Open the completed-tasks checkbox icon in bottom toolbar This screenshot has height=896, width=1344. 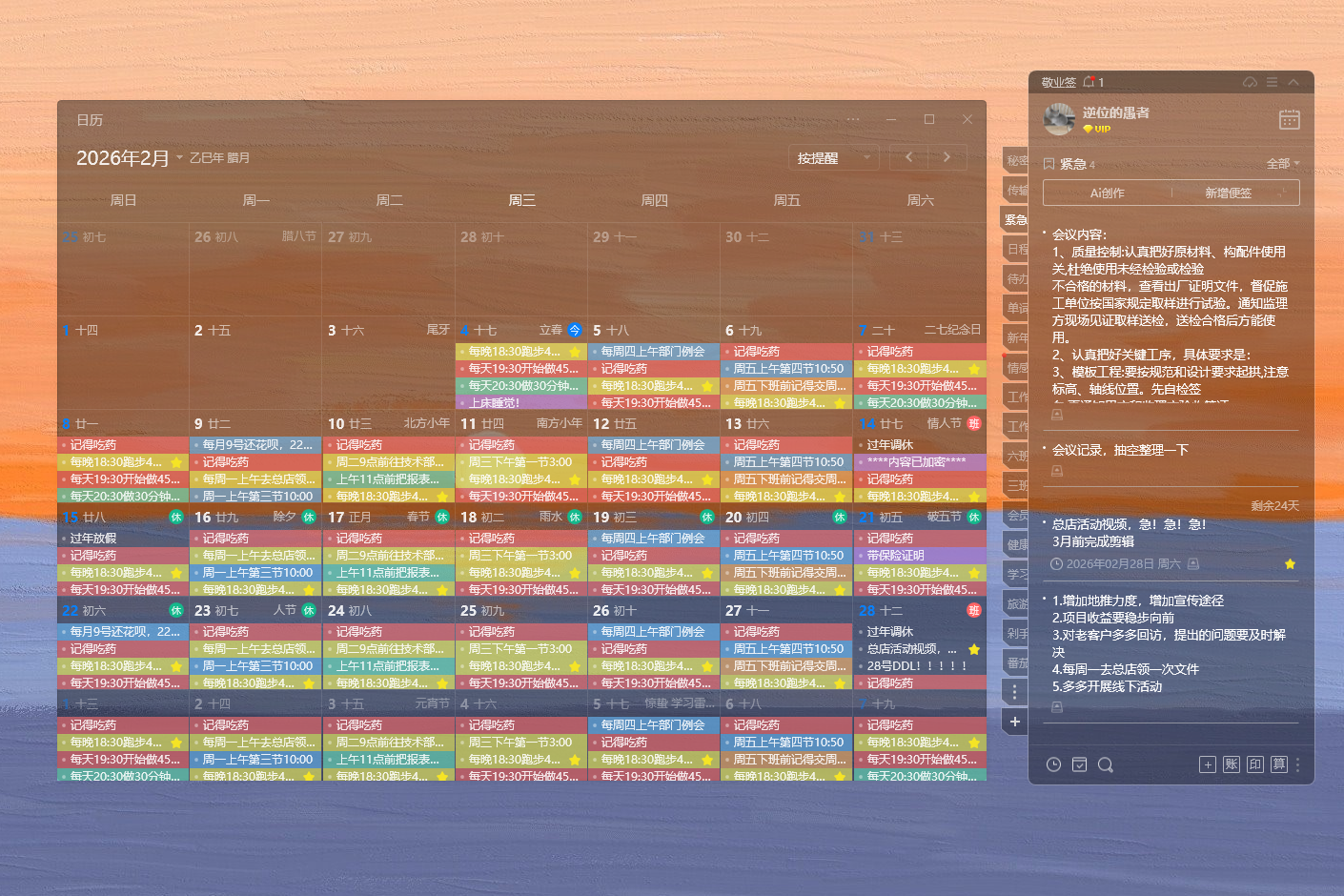pyautogui.click(x=1079, y=764)
